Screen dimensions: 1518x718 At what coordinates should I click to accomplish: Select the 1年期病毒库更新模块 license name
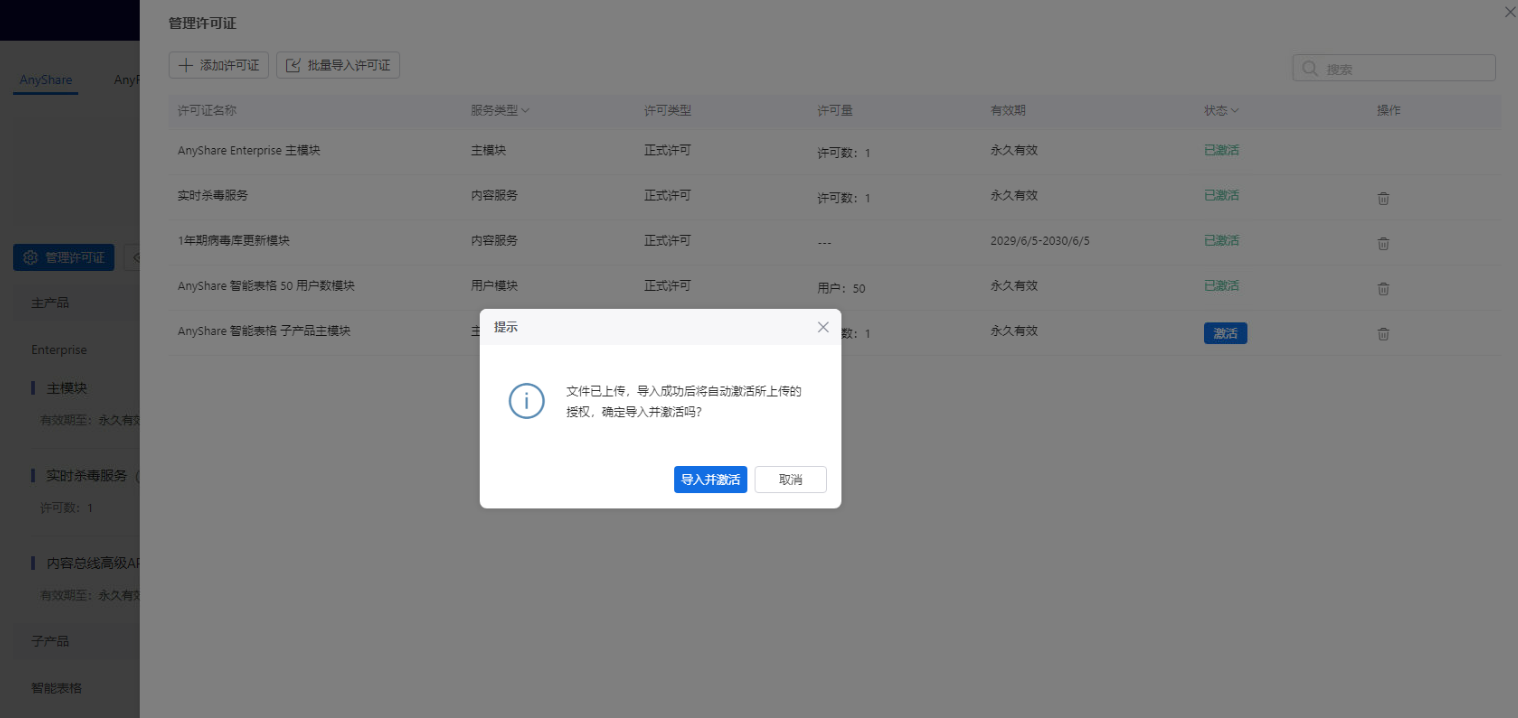[x=234, y=240]
